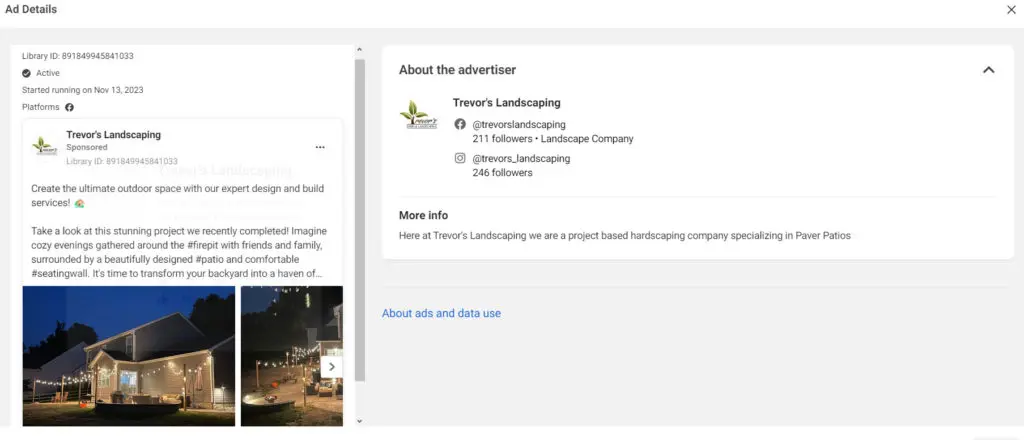Click the ad preview scroll up arrow
The image size is (1024, 440).
coord(359,50)
